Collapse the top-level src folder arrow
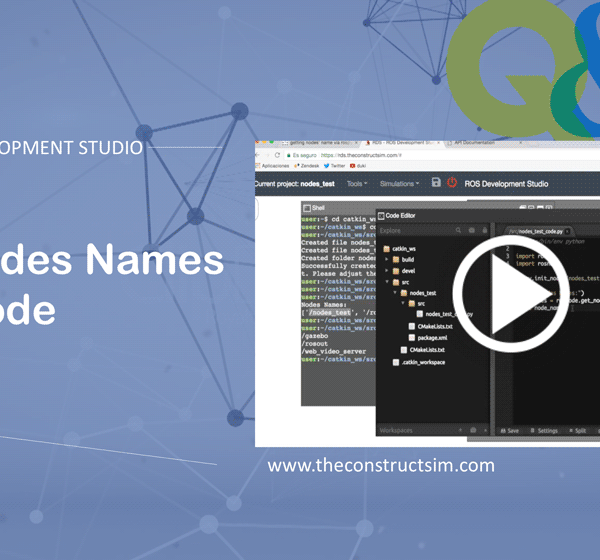The height and width of the screenshot is (560, 600). coord(387,282)
